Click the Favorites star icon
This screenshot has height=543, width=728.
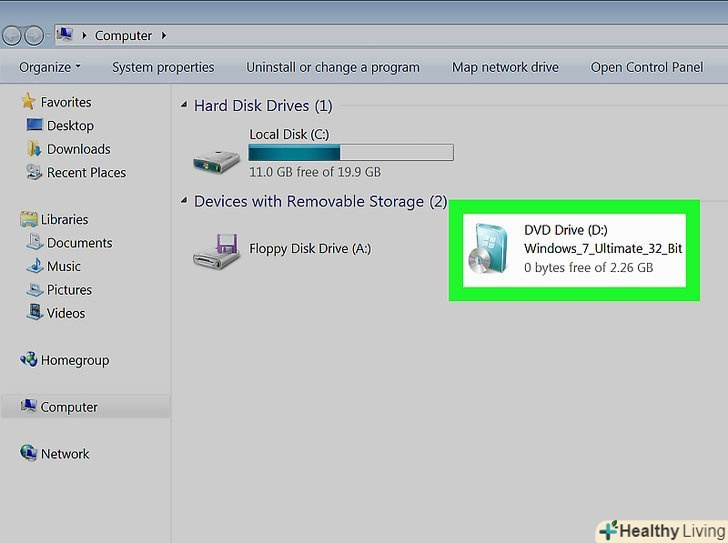pyautogui.click(x=28, y=101)
